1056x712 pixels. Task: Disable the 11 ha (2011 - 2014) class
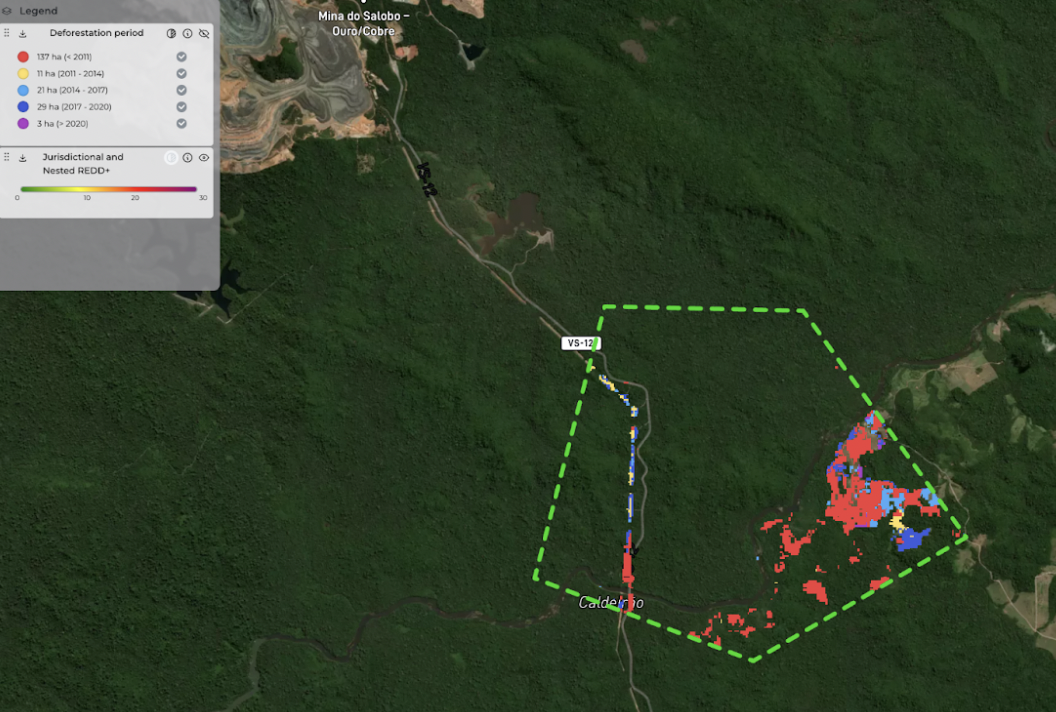pyautogui.click(x=182, y=74)
